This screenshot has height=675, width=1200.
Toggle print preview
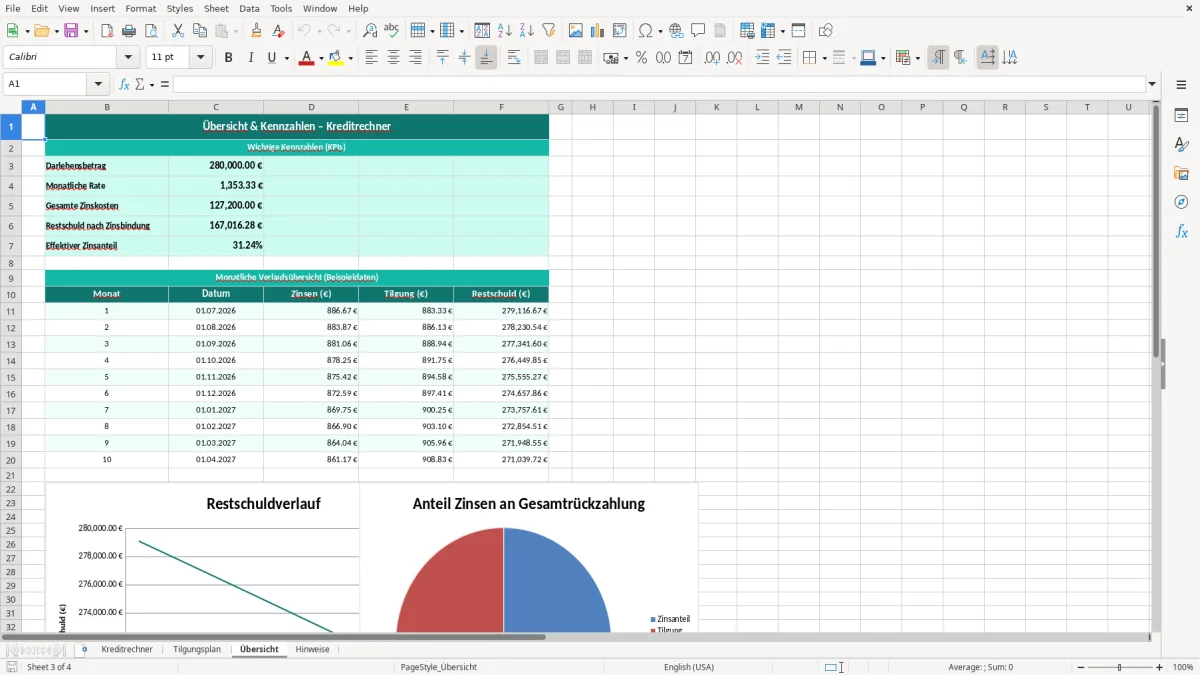152,31
